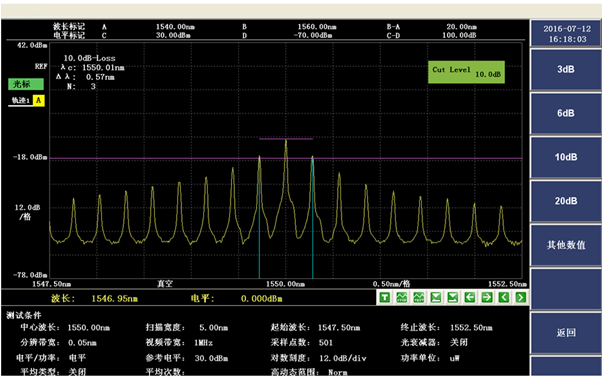Choose the 10dB cut level button
Viewport: 603px width, 378px height.
566,157
